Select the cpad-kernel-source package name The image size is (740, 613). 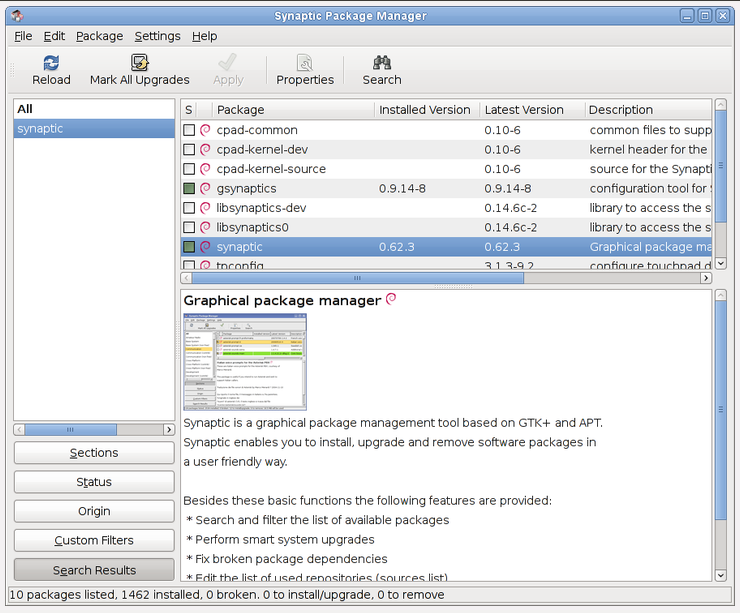(271, 169)
